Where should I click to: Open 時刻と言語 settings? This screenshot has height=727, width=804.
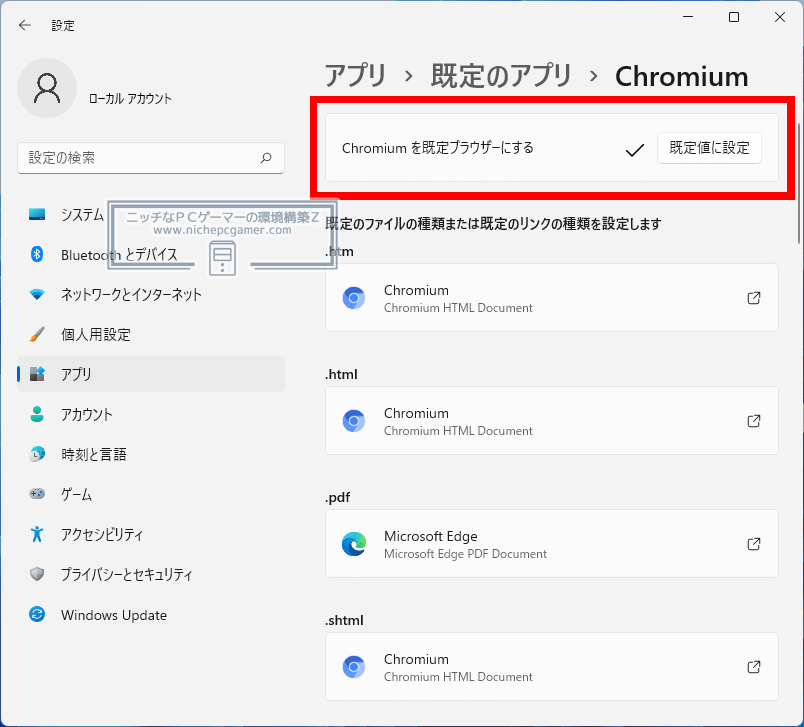[151, 454]
